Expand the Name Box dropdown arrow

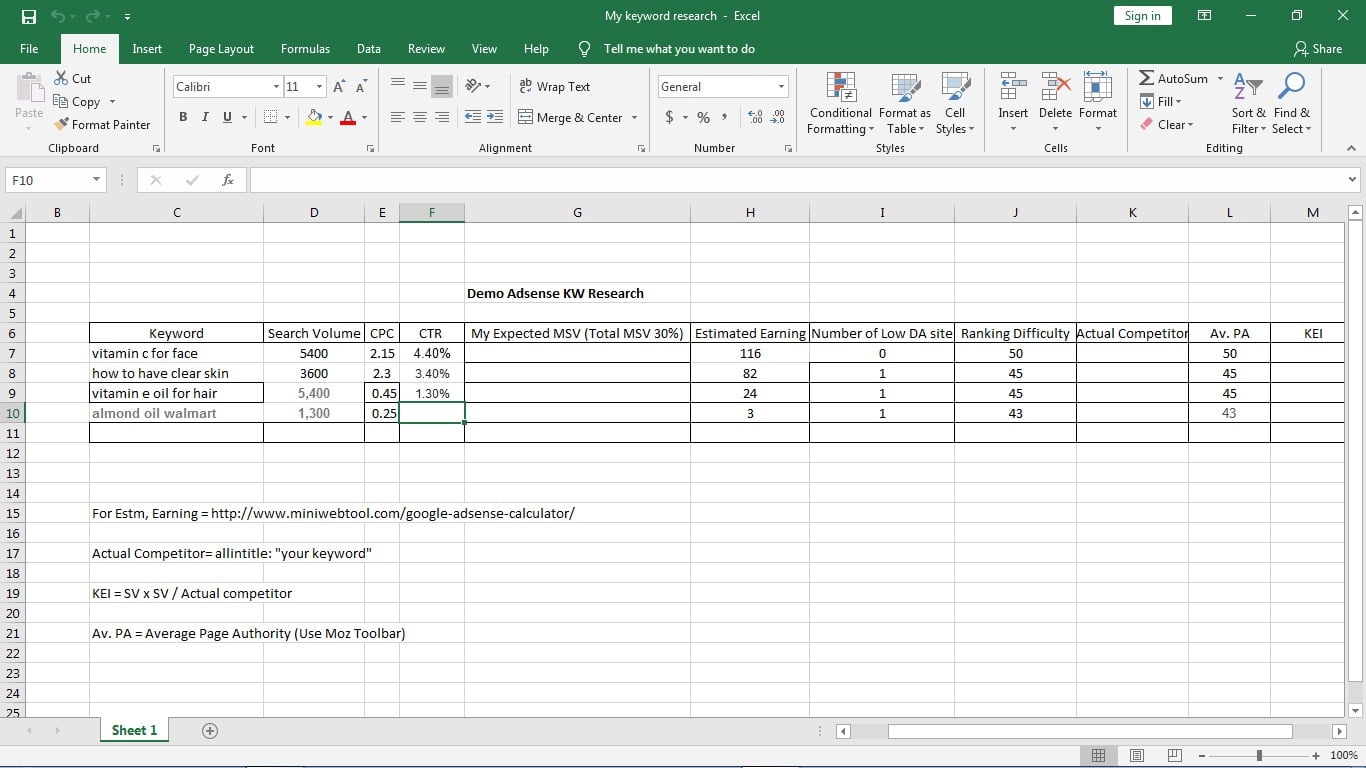coord(97,180)
